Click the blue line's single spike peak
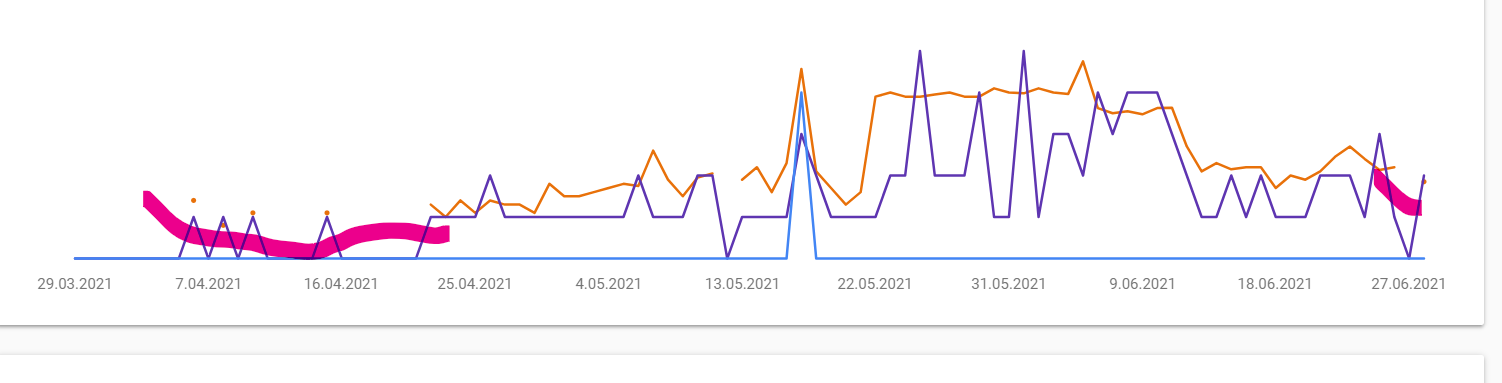The width and height of the screenshot is (1502, 383). tap(801, 93)
